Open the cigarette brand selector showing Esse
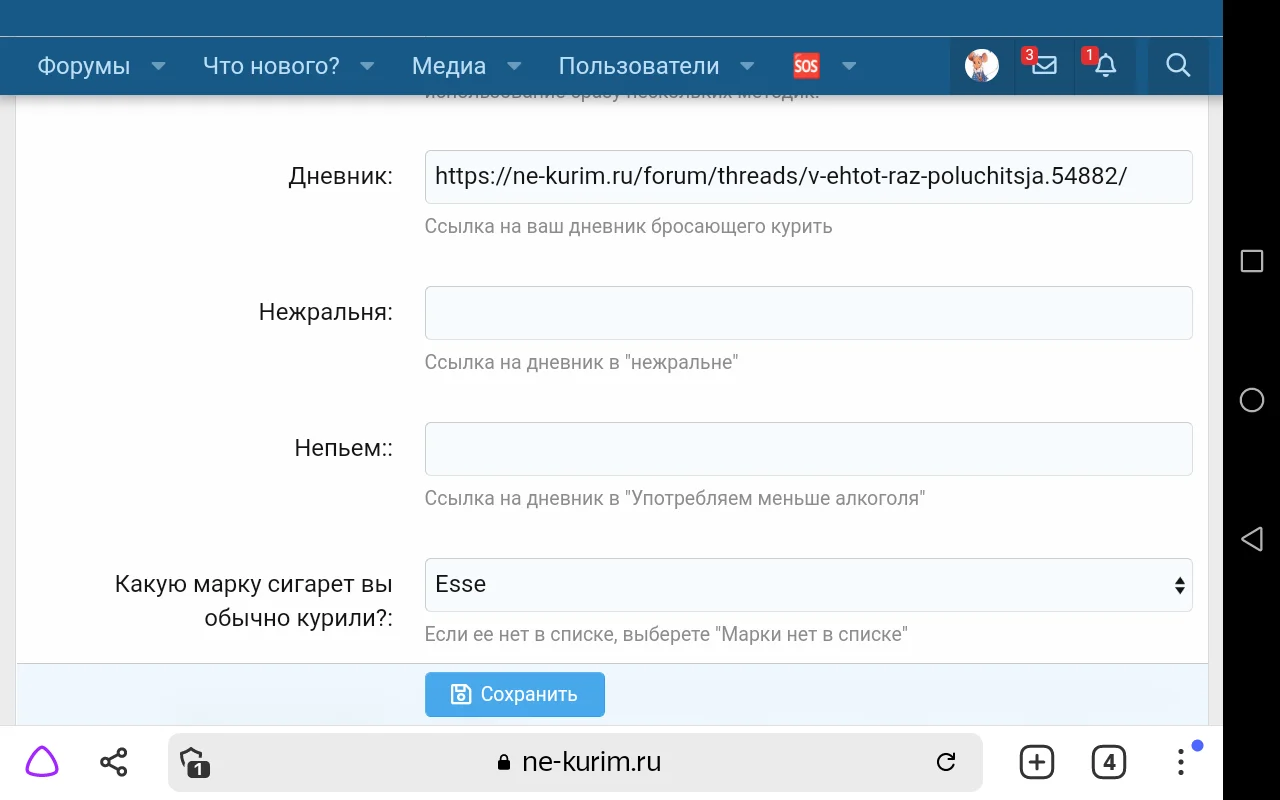Image resolution: width=1280 pixels, height=800 pixels. pos(808,585)
